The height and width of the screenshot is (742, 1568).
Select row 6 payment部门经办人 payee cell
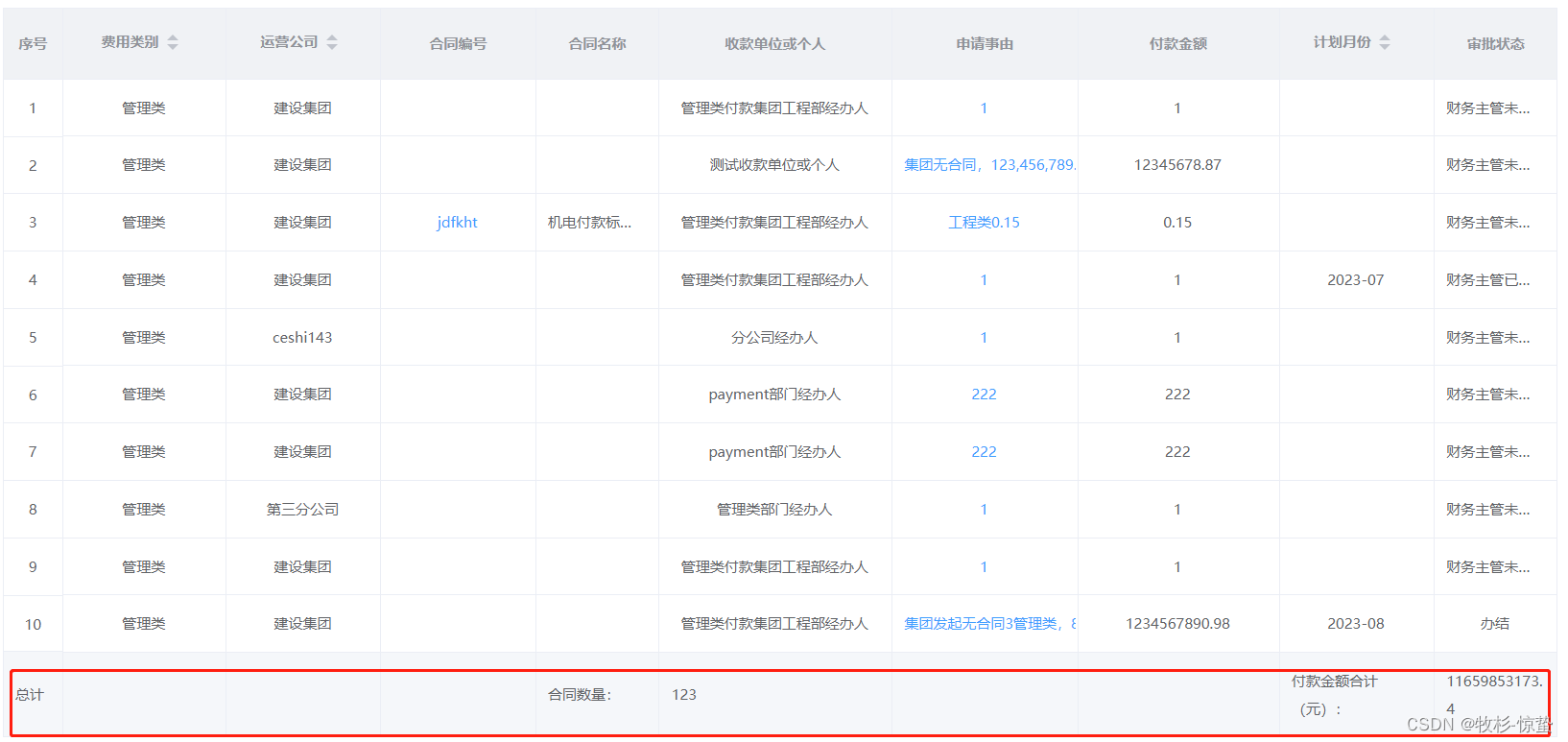pos(774,395)
